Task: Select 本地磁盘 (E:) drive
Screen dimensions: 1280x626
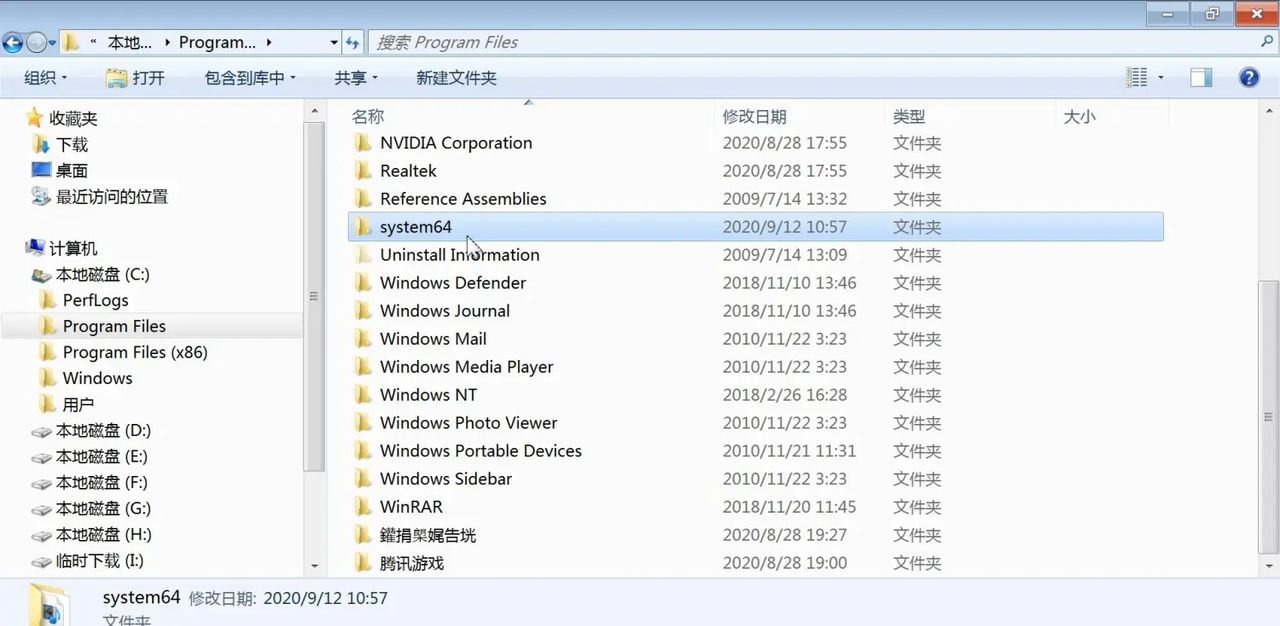Action: [90, 456]
